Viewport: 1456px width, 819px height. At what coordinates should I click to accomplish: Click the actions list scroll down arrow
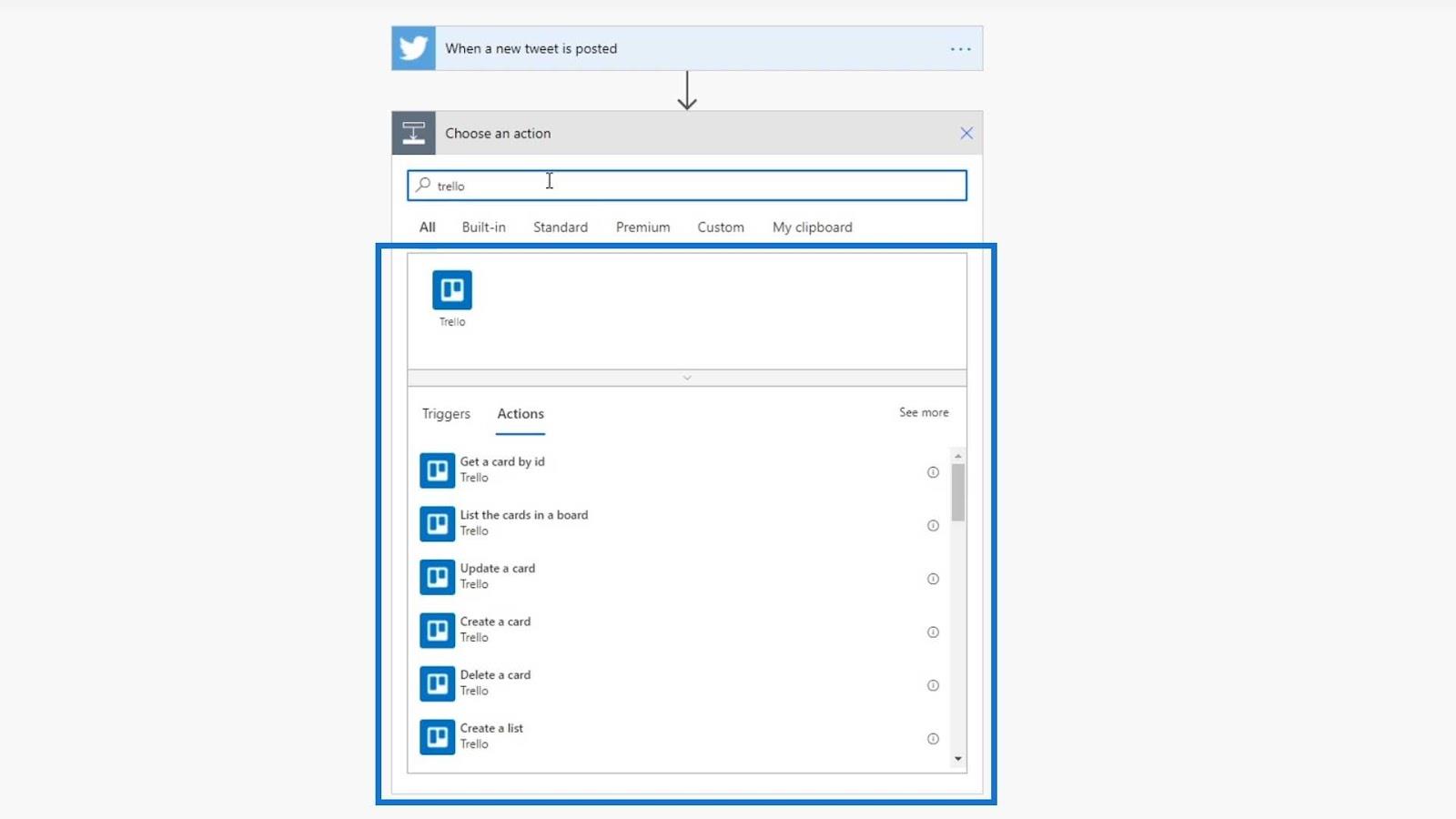[958, 759]
